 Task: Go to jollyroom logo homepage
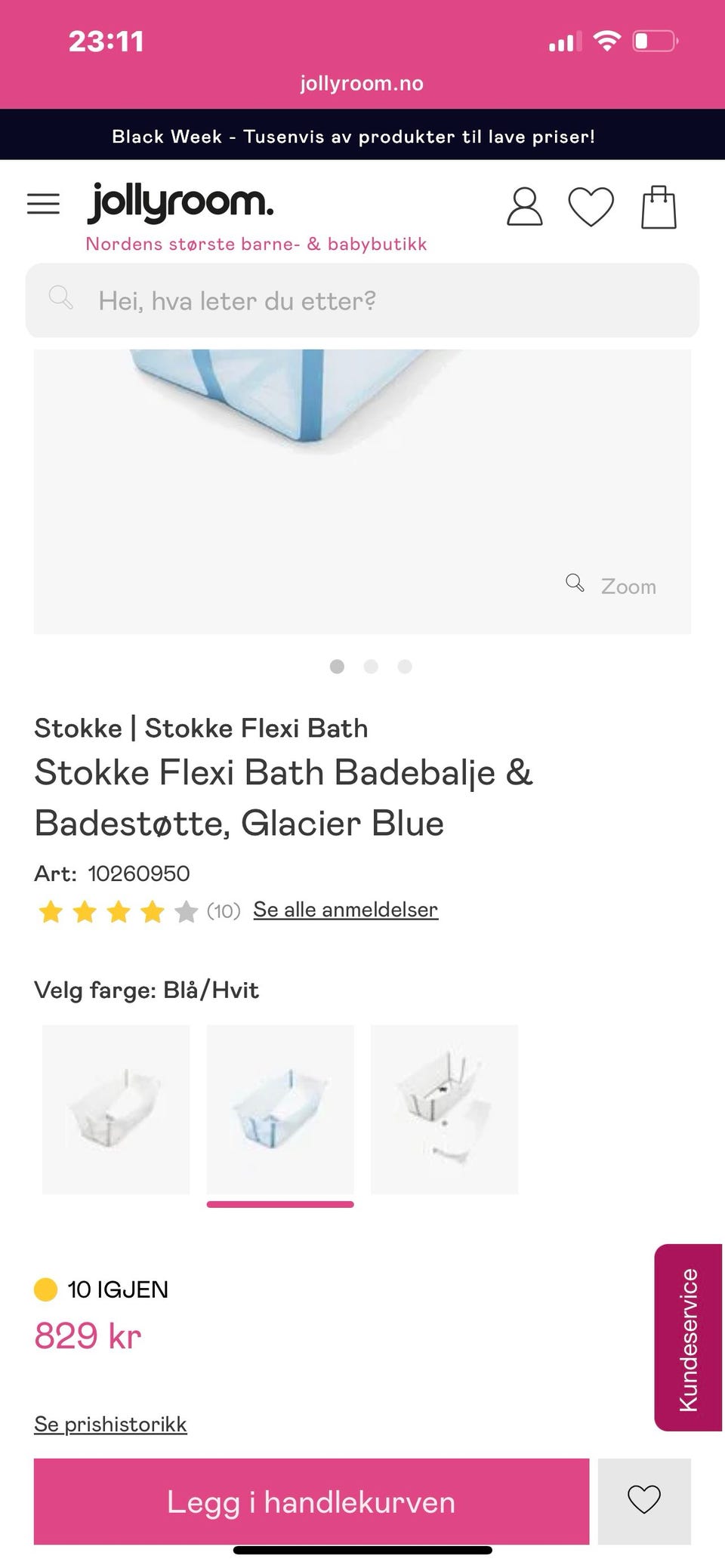(x=180, y=202)
